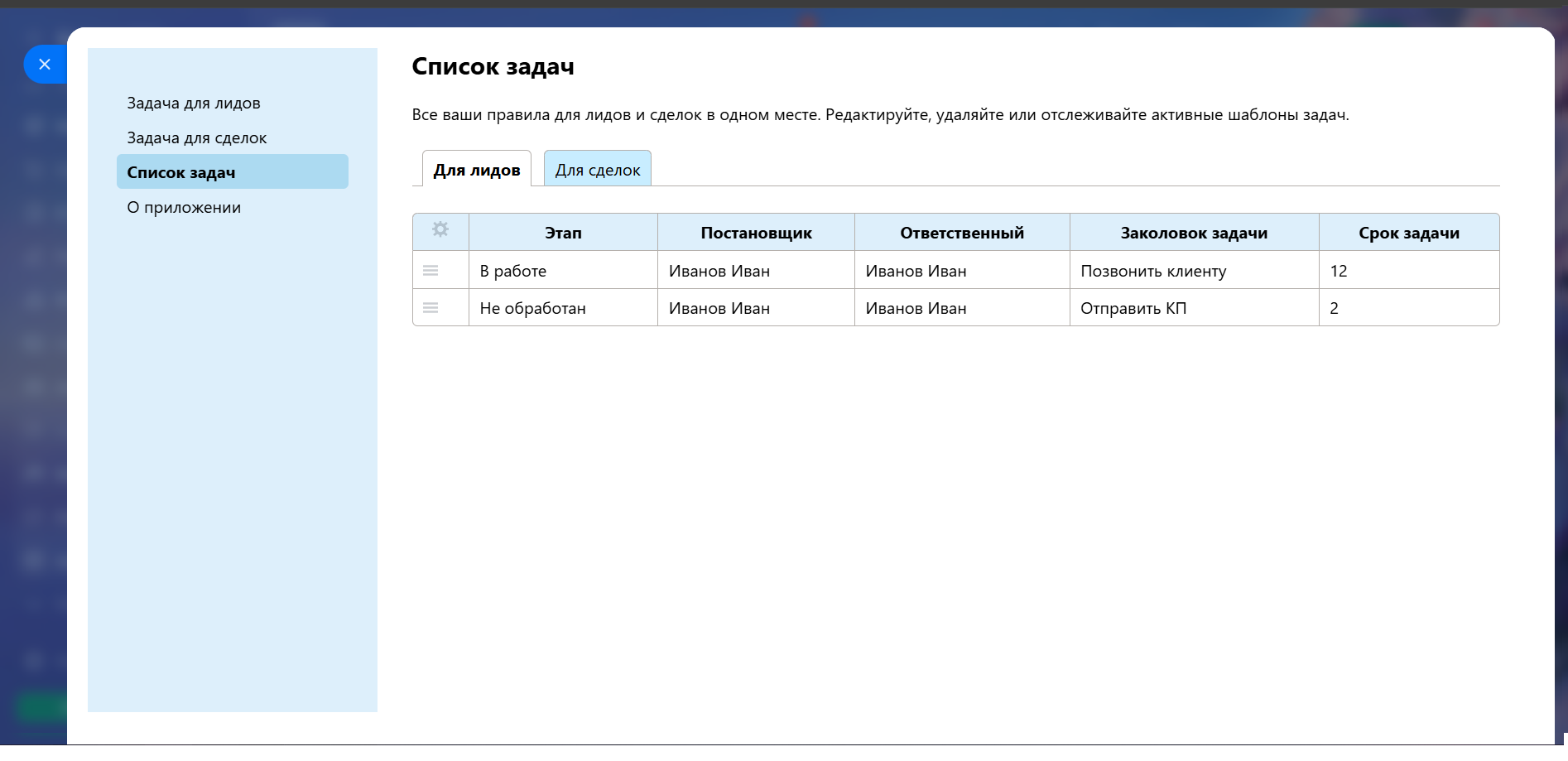This screenshot has height=761, width=1568.
Task: Select the "В работе" stage cell
Action: (x=564, y=271)
